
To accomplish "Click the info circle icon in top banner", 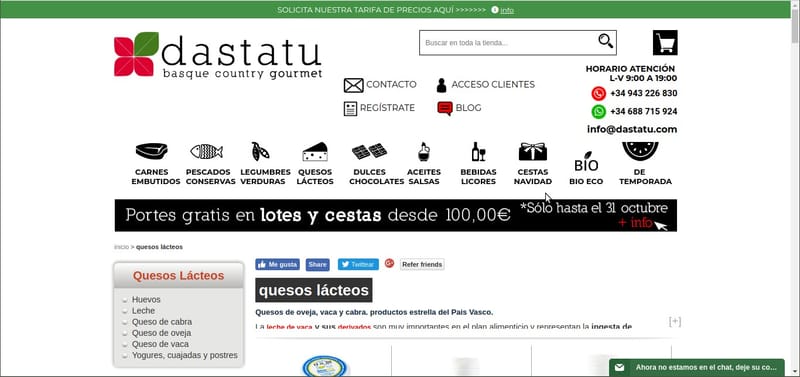I will (494, 10).
